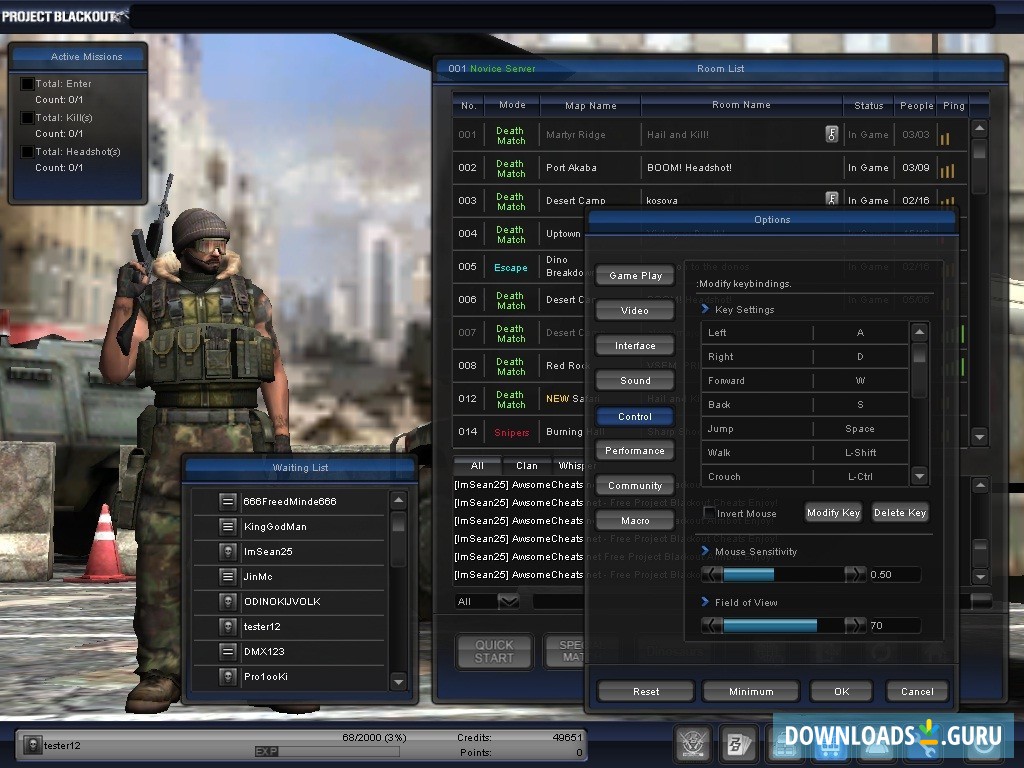This screenshot has height=768, width=1024.
Task: Open the inventory backpack icon
Action: pos(785,744)
